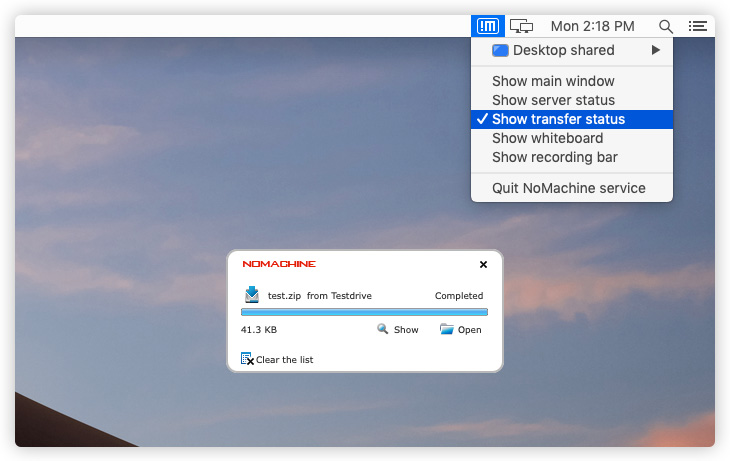Image resolution: width=730 pixels, height=461 pixels.
Task: Click the test.zip download file icon
Action: 252,295
